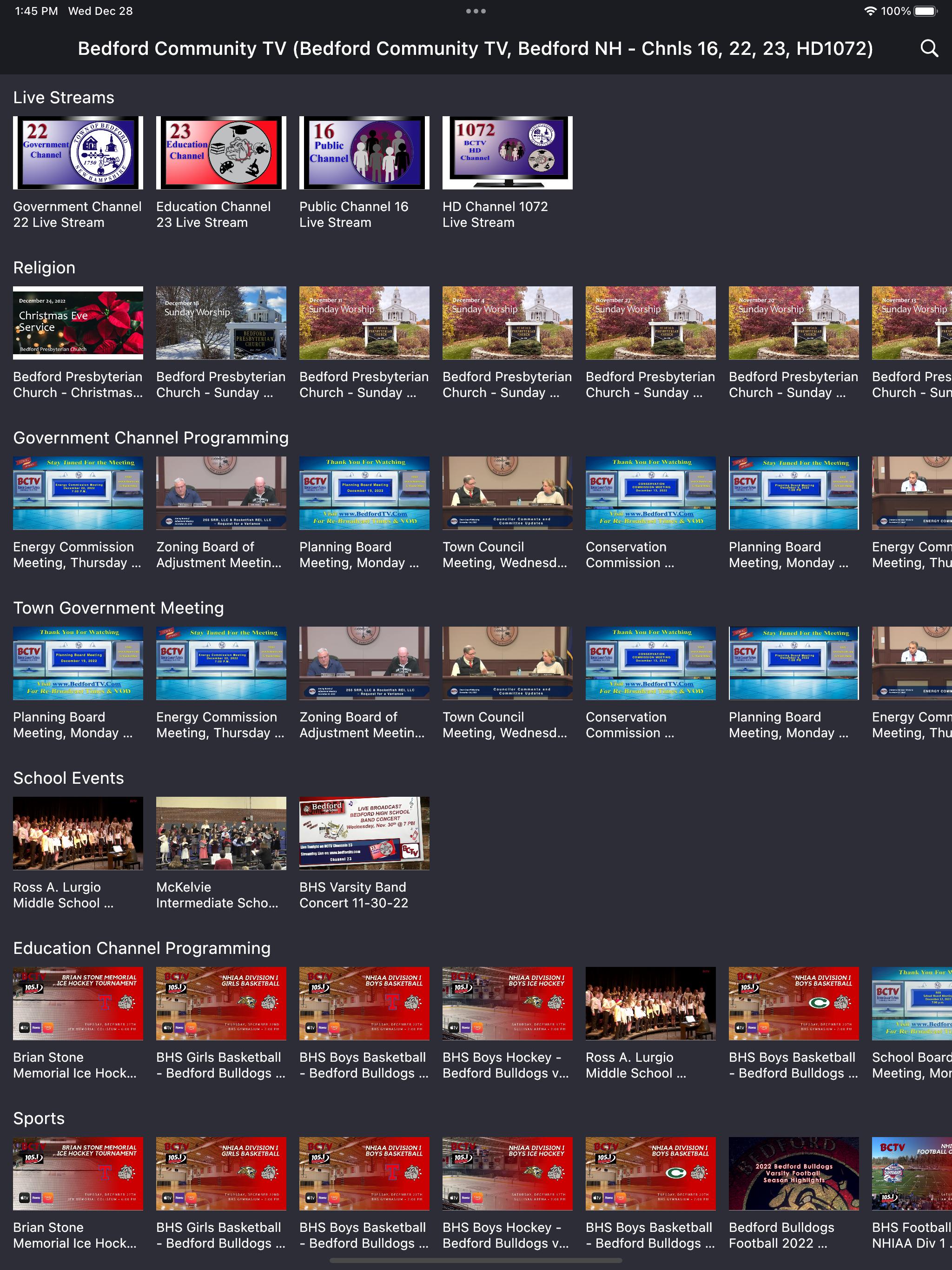The width and height of the screenshot is (952, 1270).
Task: Tap 'BHS Varsity Band Concert 11-30-22' title
Action: [x=354, y=895]
